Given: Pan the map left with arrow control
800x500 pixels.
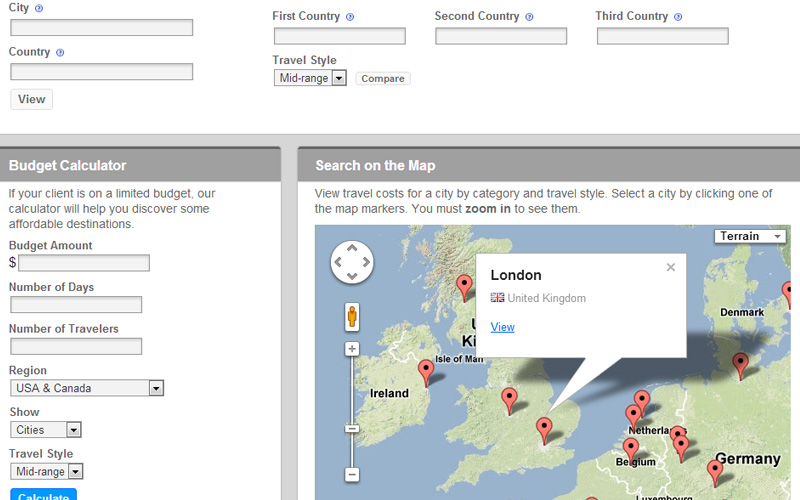Looking at the screenshot, I should pyautogui.click(x=338, y=262).
